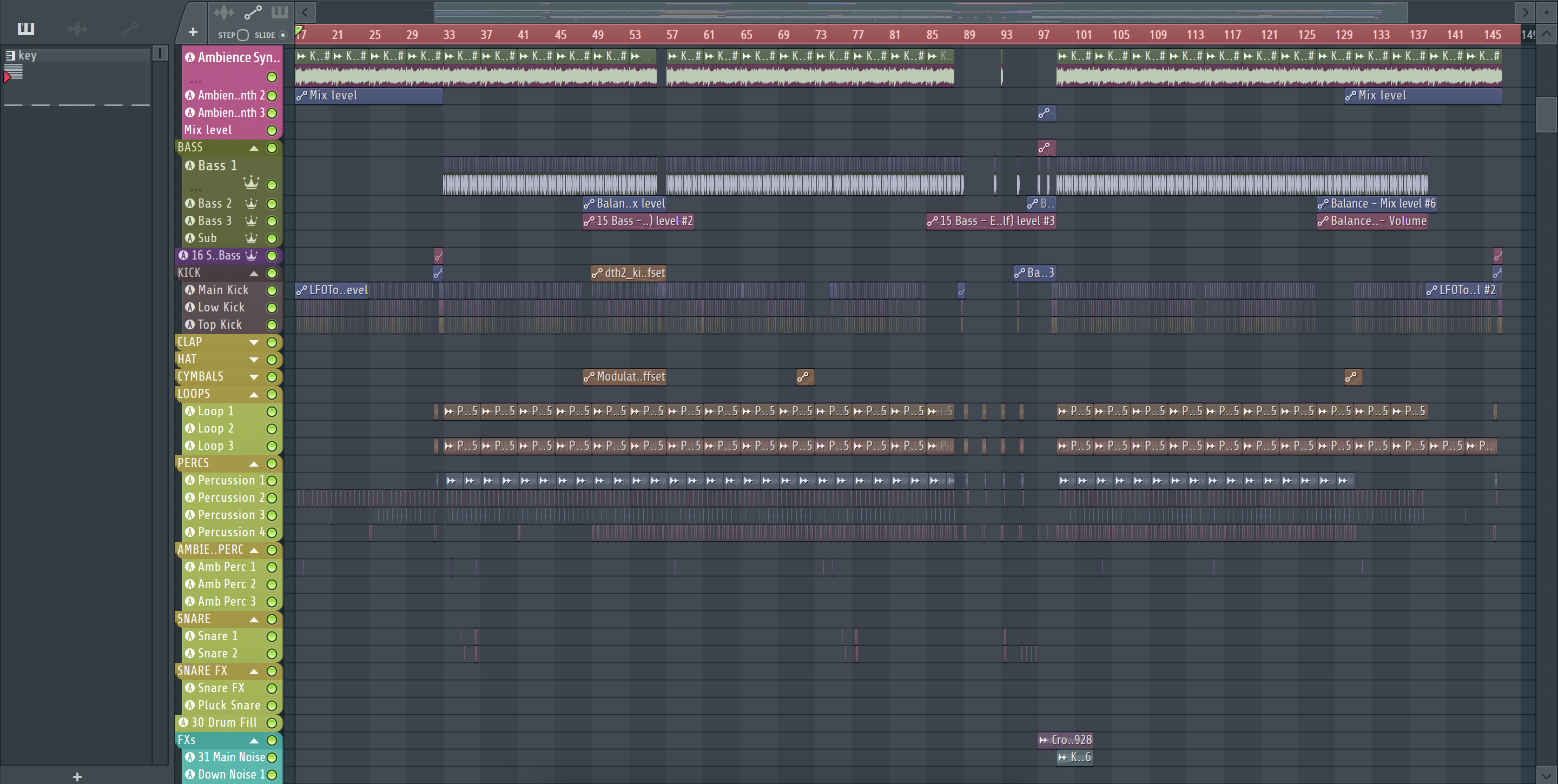Select the 'key' pattern in the picker
Image resolution: width=1558 pixels, height=784 pixels.
coord(77,55)
